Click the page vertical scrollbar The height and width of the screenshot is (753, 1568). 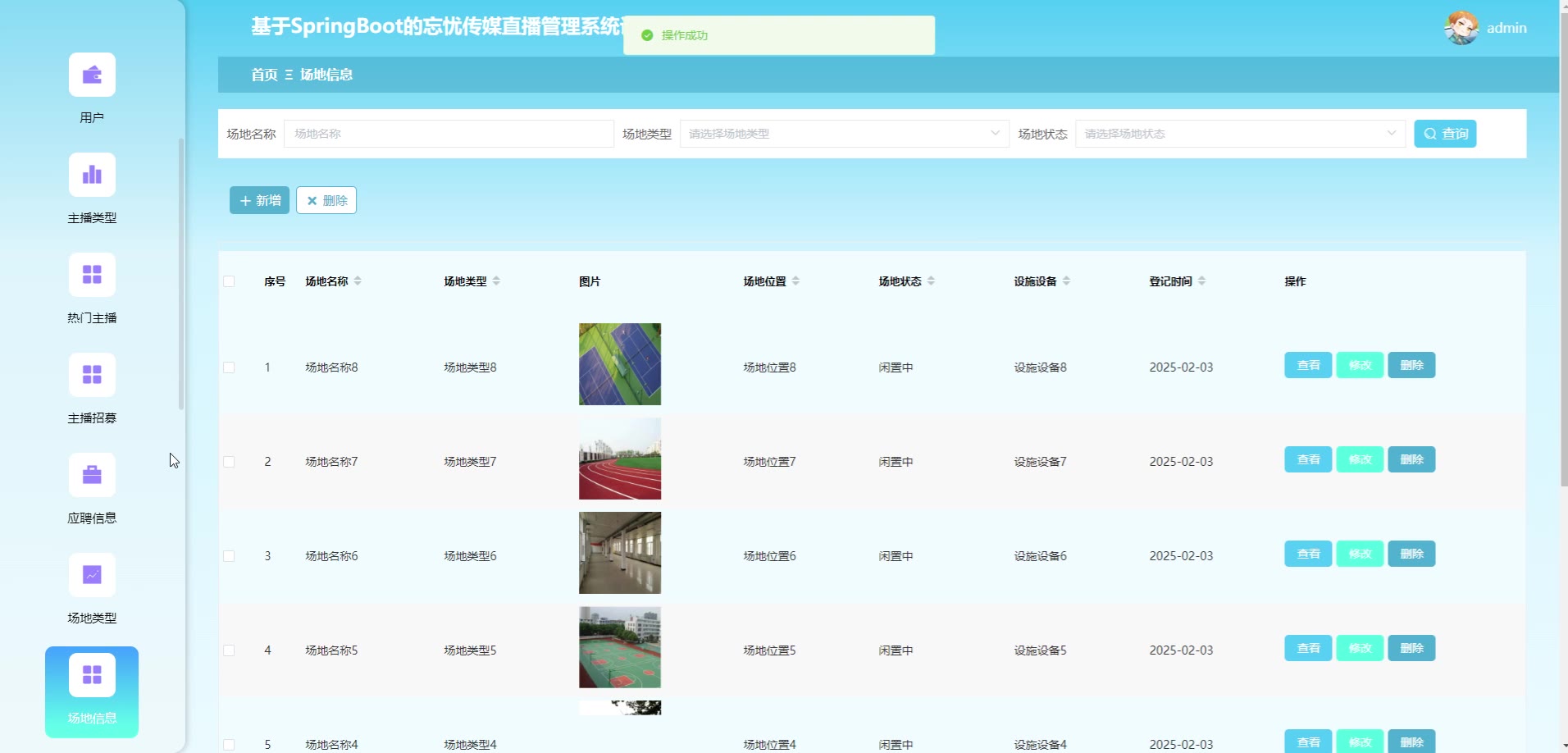pos(1563,246)
